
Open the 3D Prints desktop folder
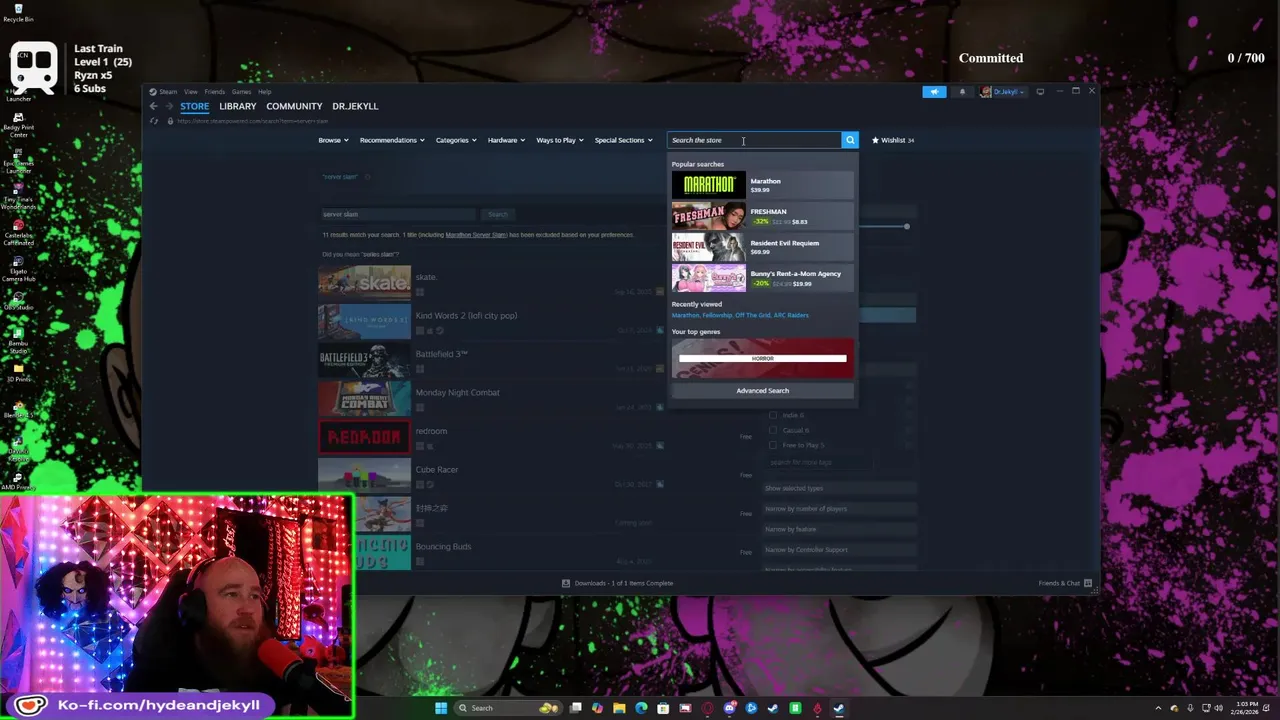(x=18, y=372)
